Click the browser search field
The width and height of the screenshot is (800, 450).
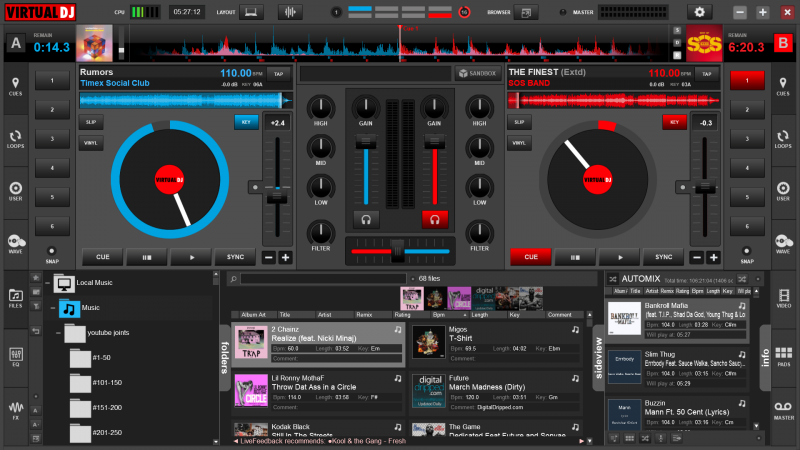point(324,279)
